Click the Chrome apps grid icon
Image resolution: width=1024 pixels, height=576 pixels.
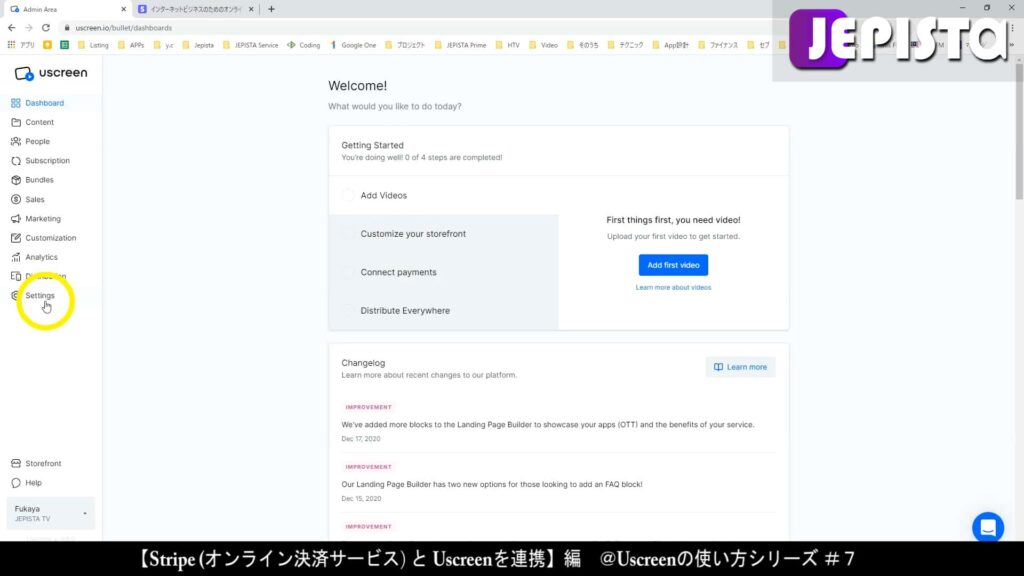11,45
